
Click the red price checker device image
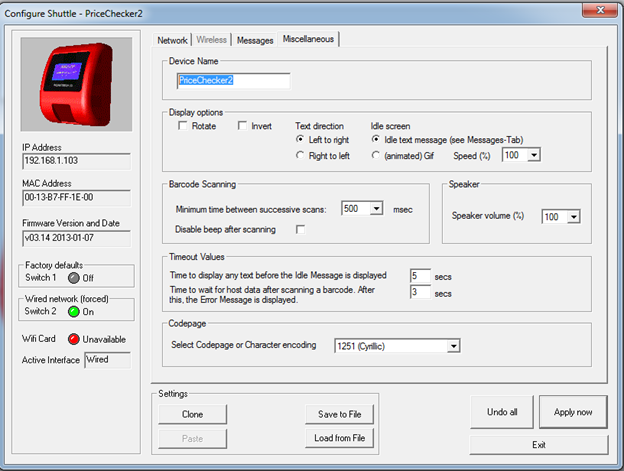pyautogui.click(x=76, y=84)
